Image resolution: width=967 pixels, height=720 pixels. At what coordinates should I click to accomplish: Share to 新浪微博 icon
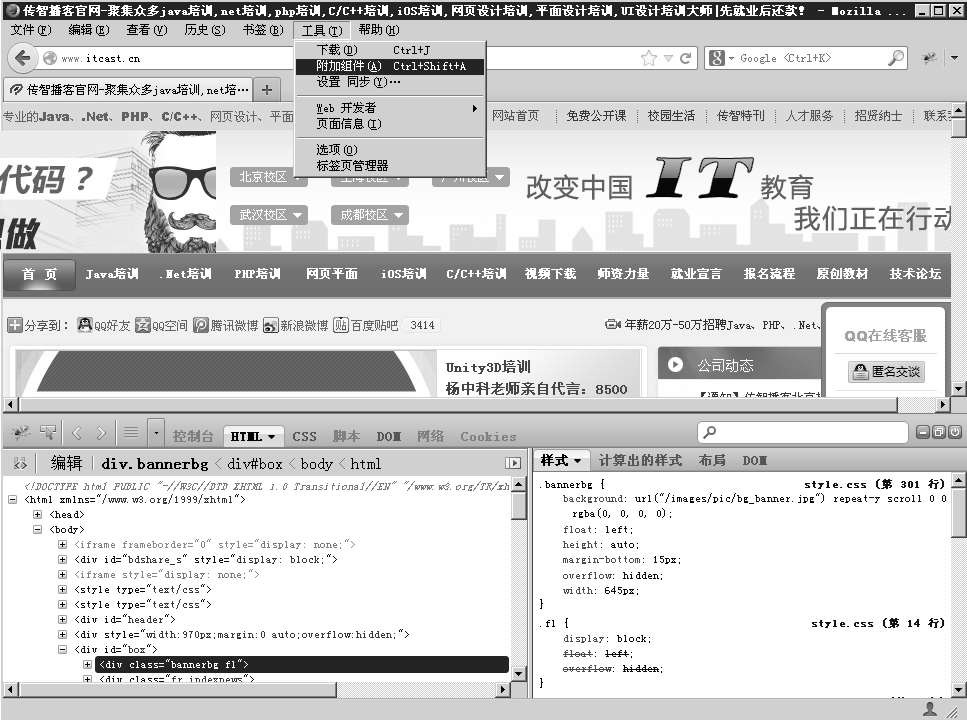click(270, 325)
